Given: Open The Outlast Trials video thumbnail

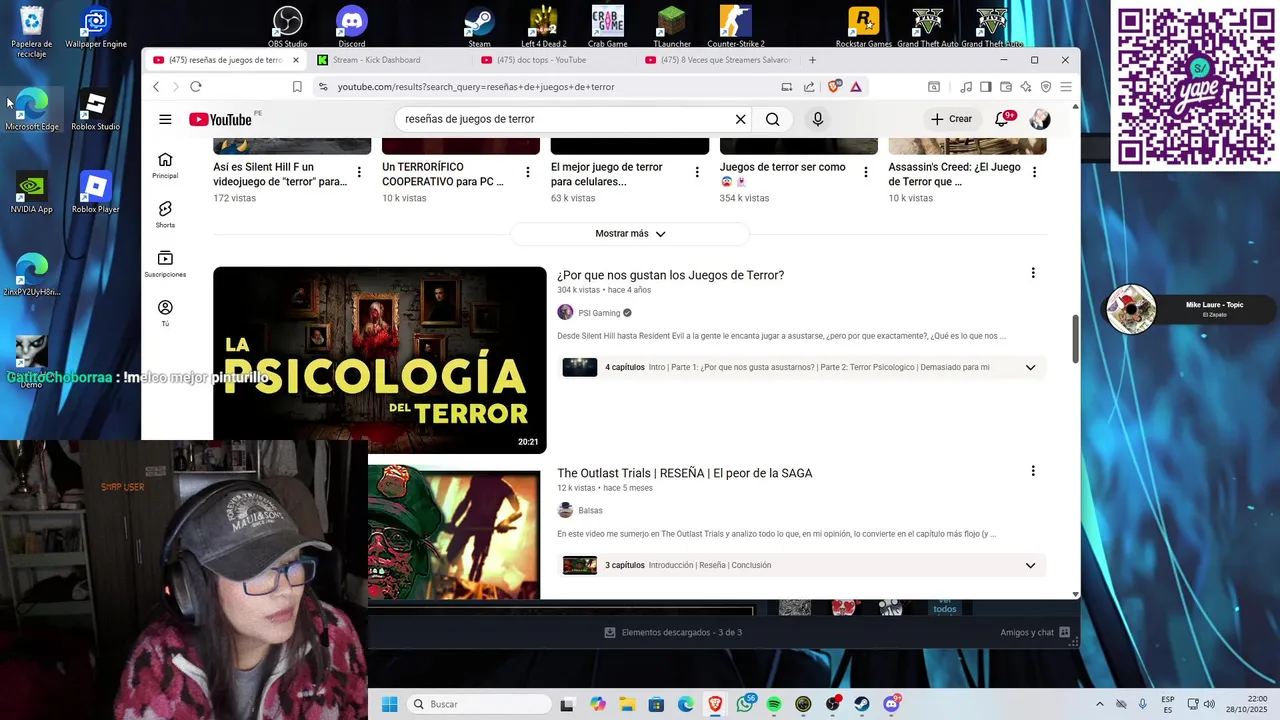Looking at the screenshot, I should tap(454, 532).
